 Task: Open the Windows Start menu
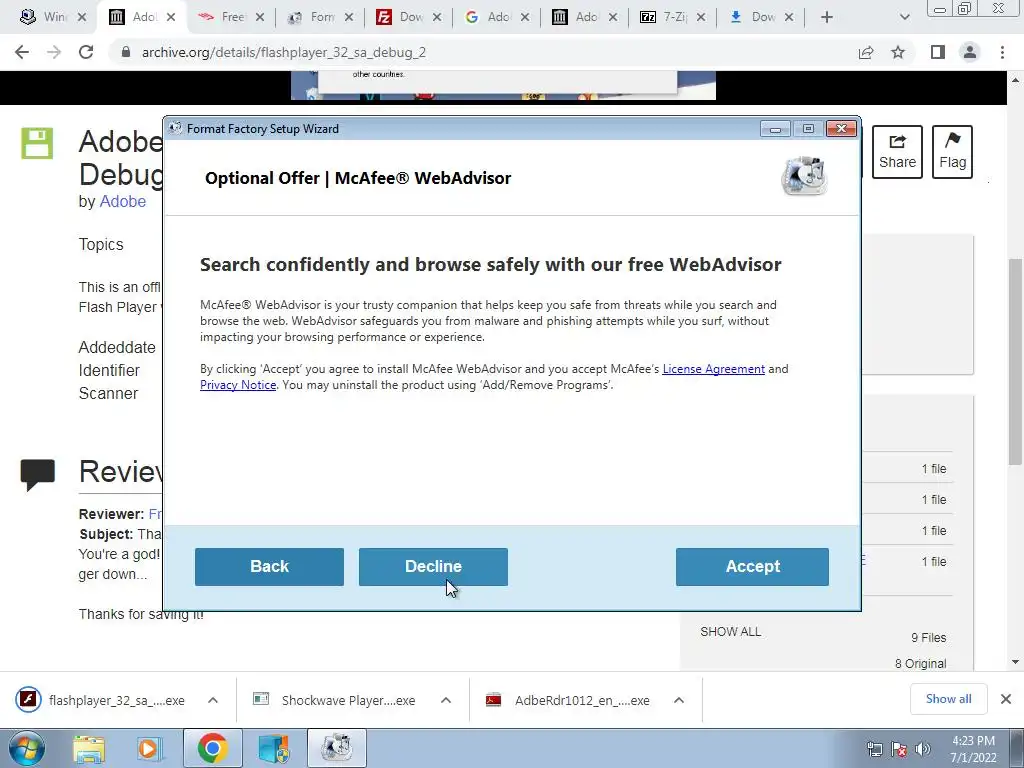click(x=27, y=748)
